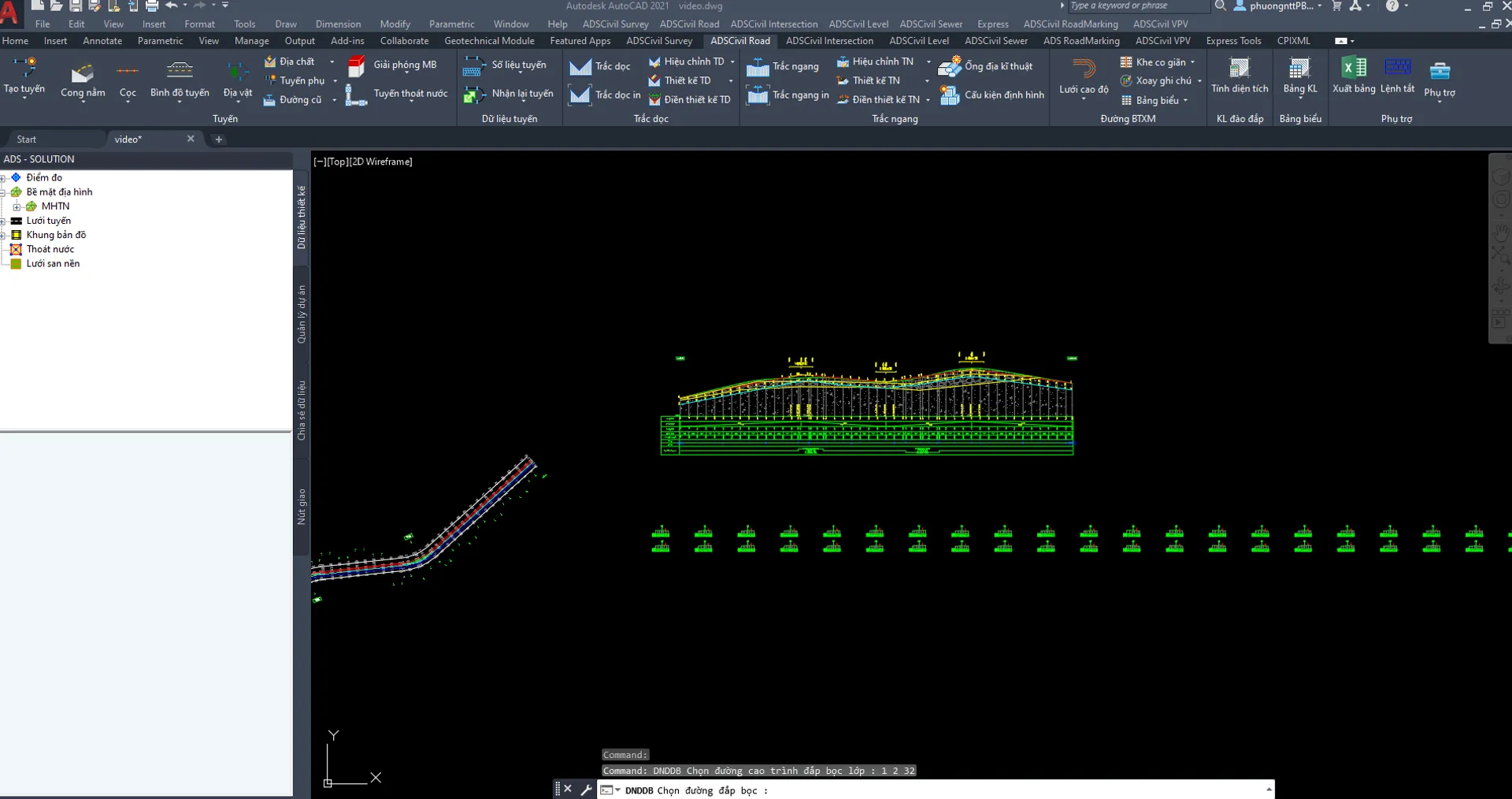Click the Địa chất geology icon
The image size is (1512, 799).
270,61
